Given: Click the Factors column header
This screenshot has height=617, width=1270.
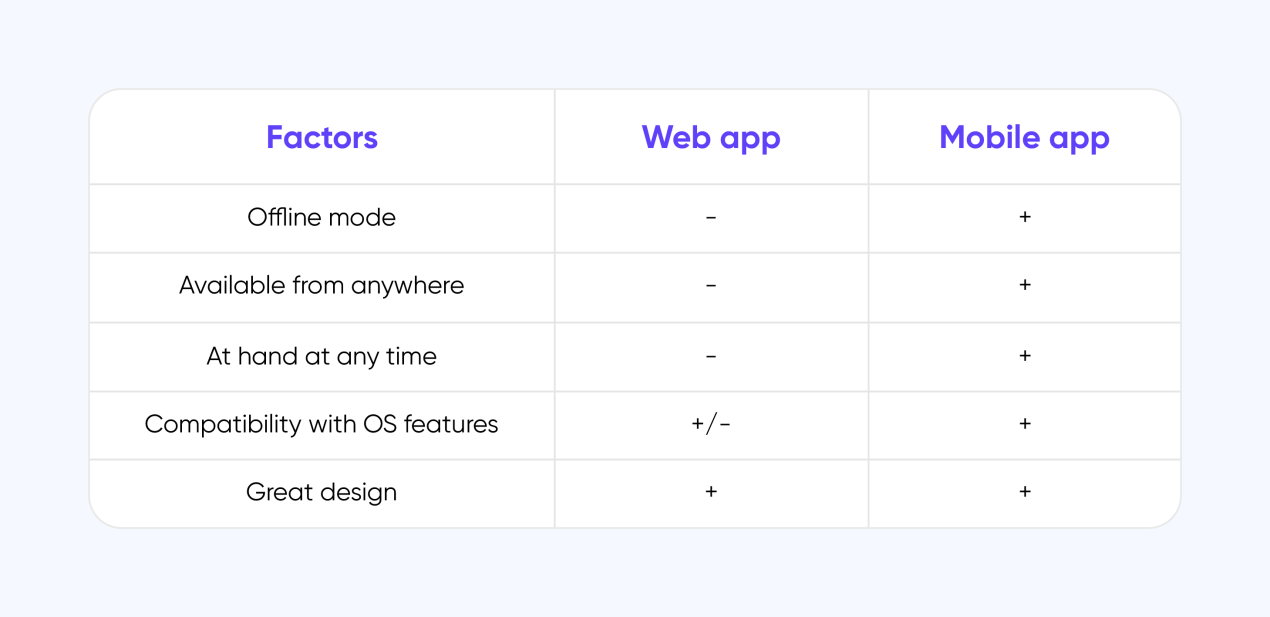Looking at the screenshot, I should click(322, 137).
